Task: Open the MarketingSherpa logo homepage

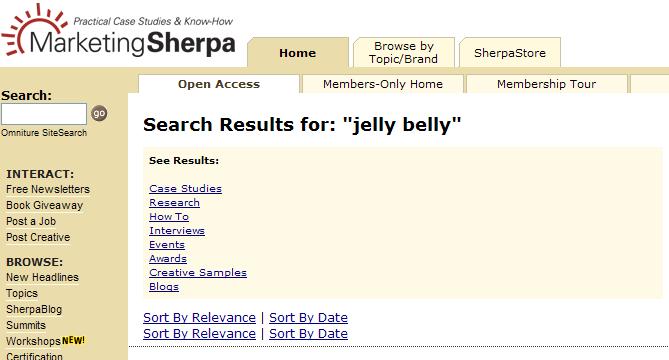Action: [118, 32]
